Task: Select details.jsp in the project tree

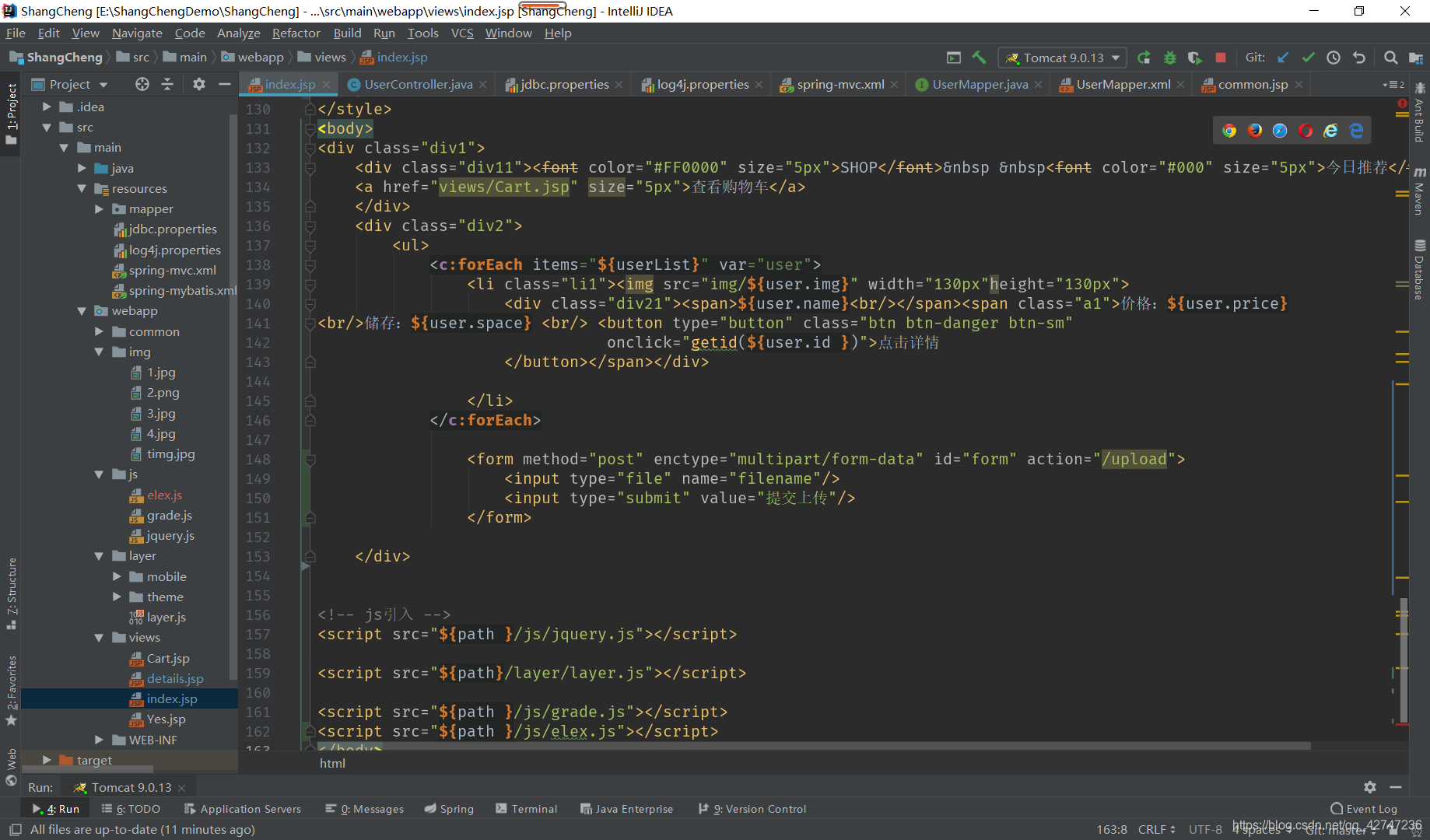Action: pos(175,678)
